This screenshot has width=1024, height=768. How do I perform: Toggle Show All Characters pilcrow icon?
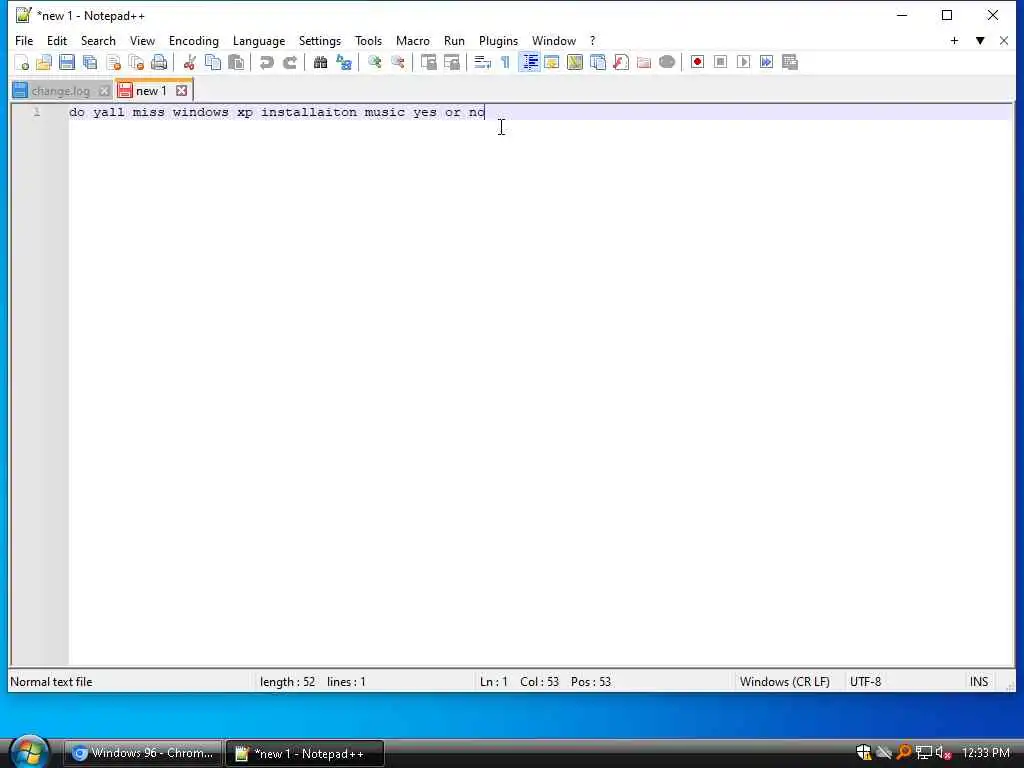[505, 62]
